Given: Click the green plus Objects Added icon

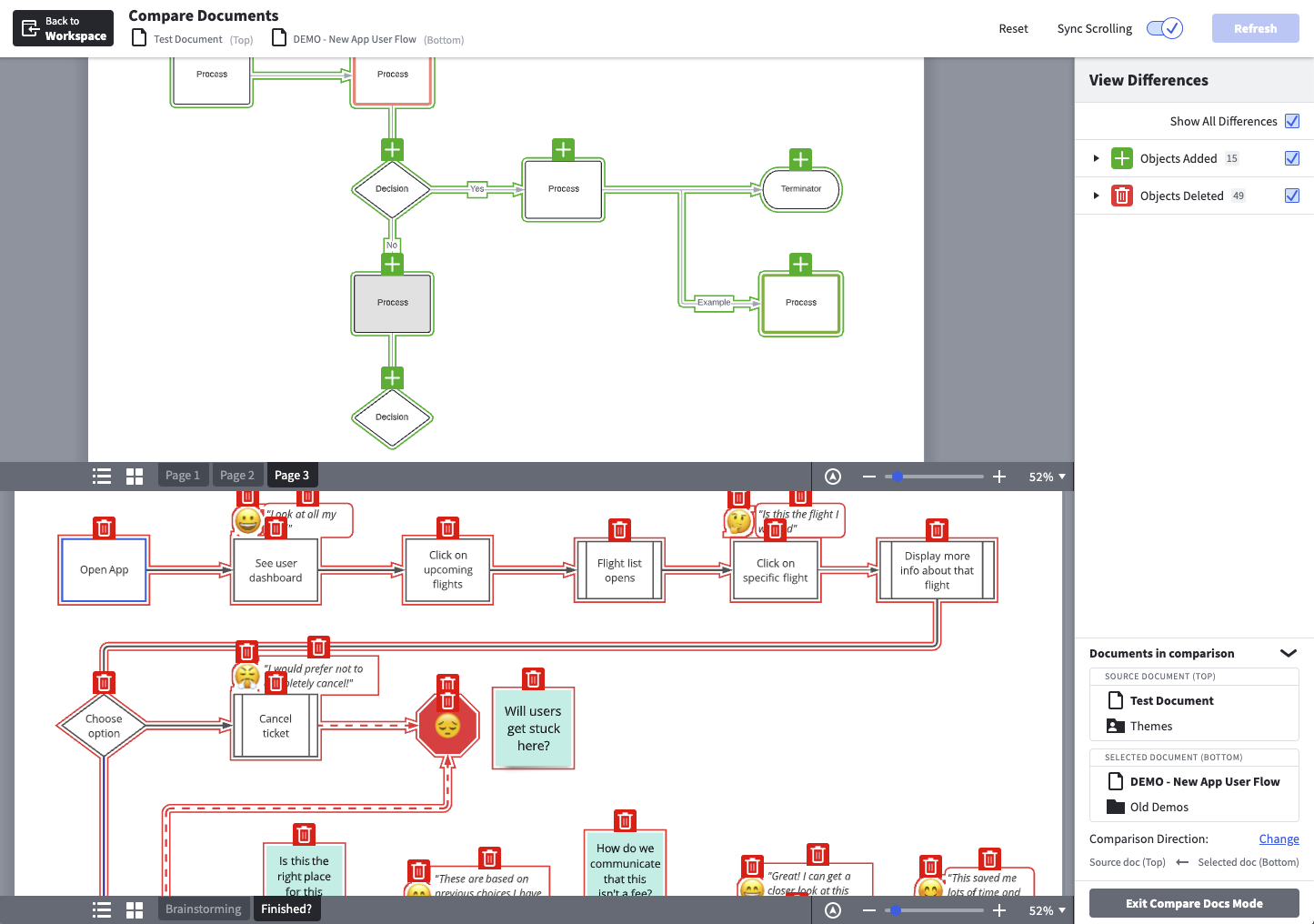Looking at the screenshot, I should pos(1121,157).
